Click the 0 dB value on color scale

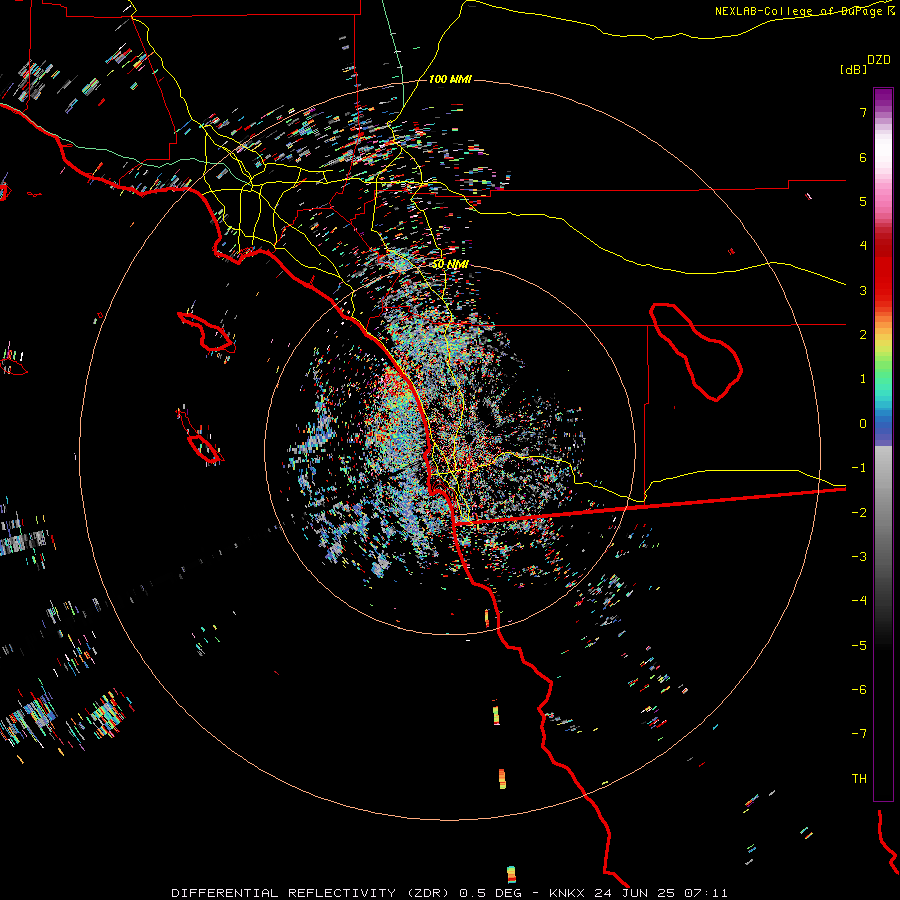pyautogui.click(x=863, y=424)
